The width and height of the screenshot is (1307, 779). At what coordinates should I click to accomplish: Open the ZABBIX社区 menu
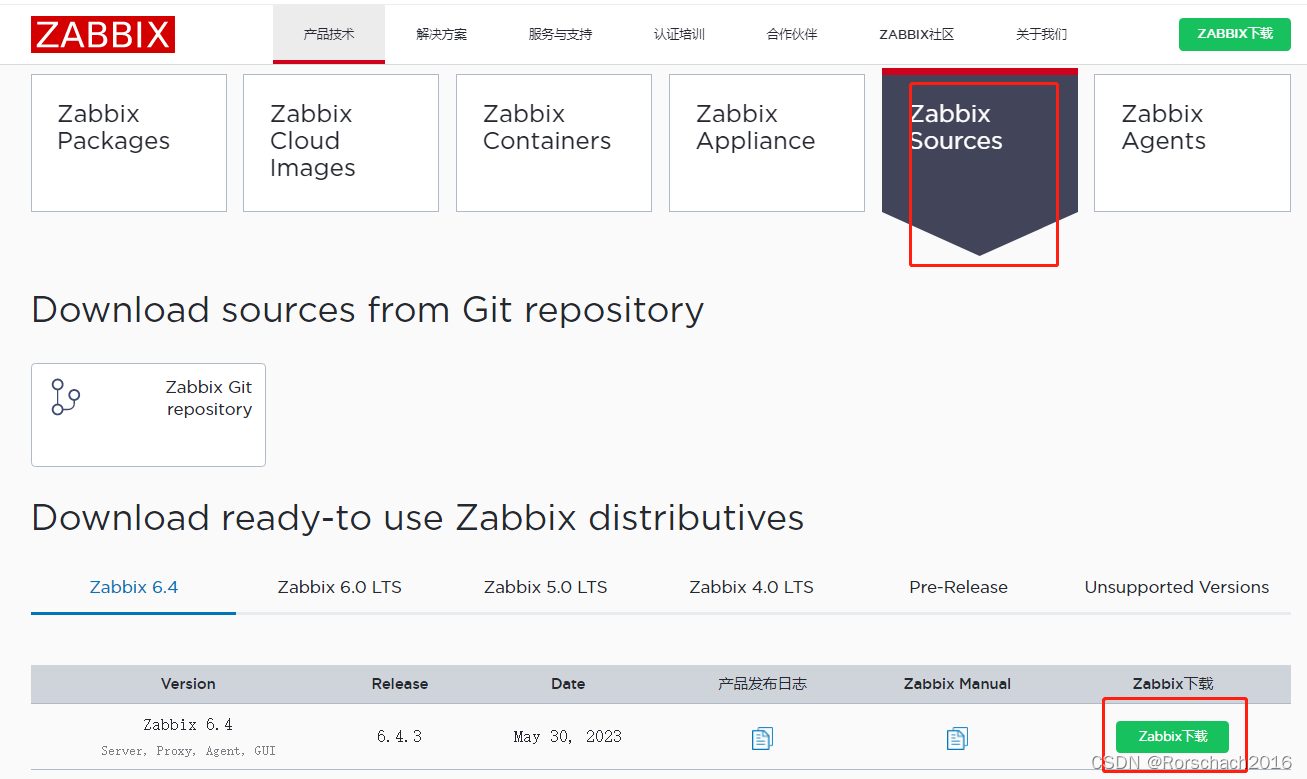(917, 34)
